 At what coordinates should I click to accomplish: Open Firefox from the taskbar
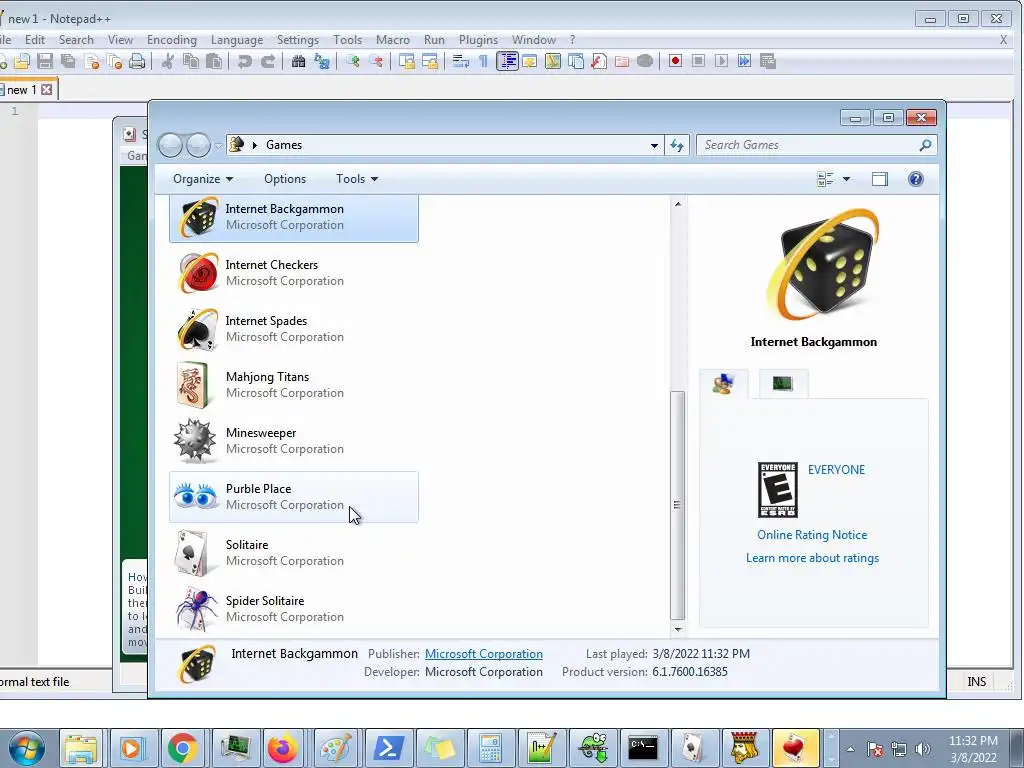pos(283,748)
